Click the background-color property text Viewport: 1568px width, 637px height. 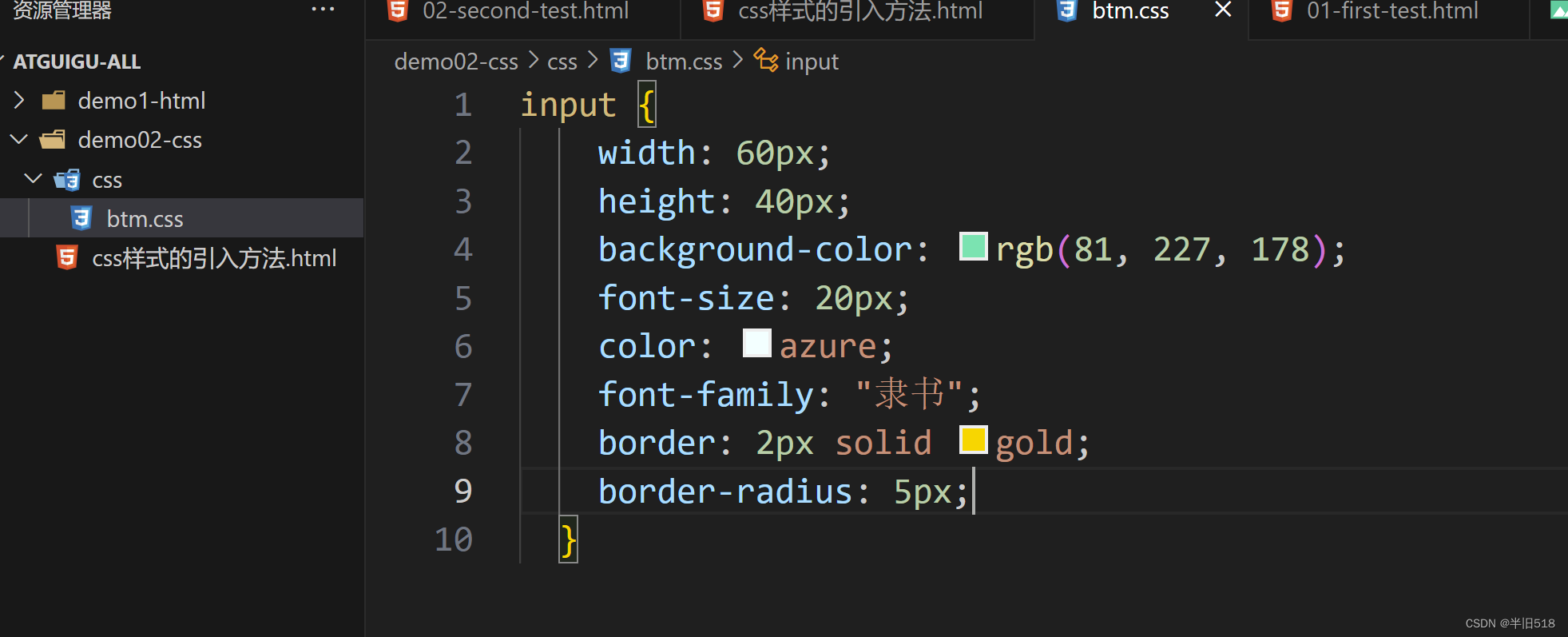click(755, 250)
